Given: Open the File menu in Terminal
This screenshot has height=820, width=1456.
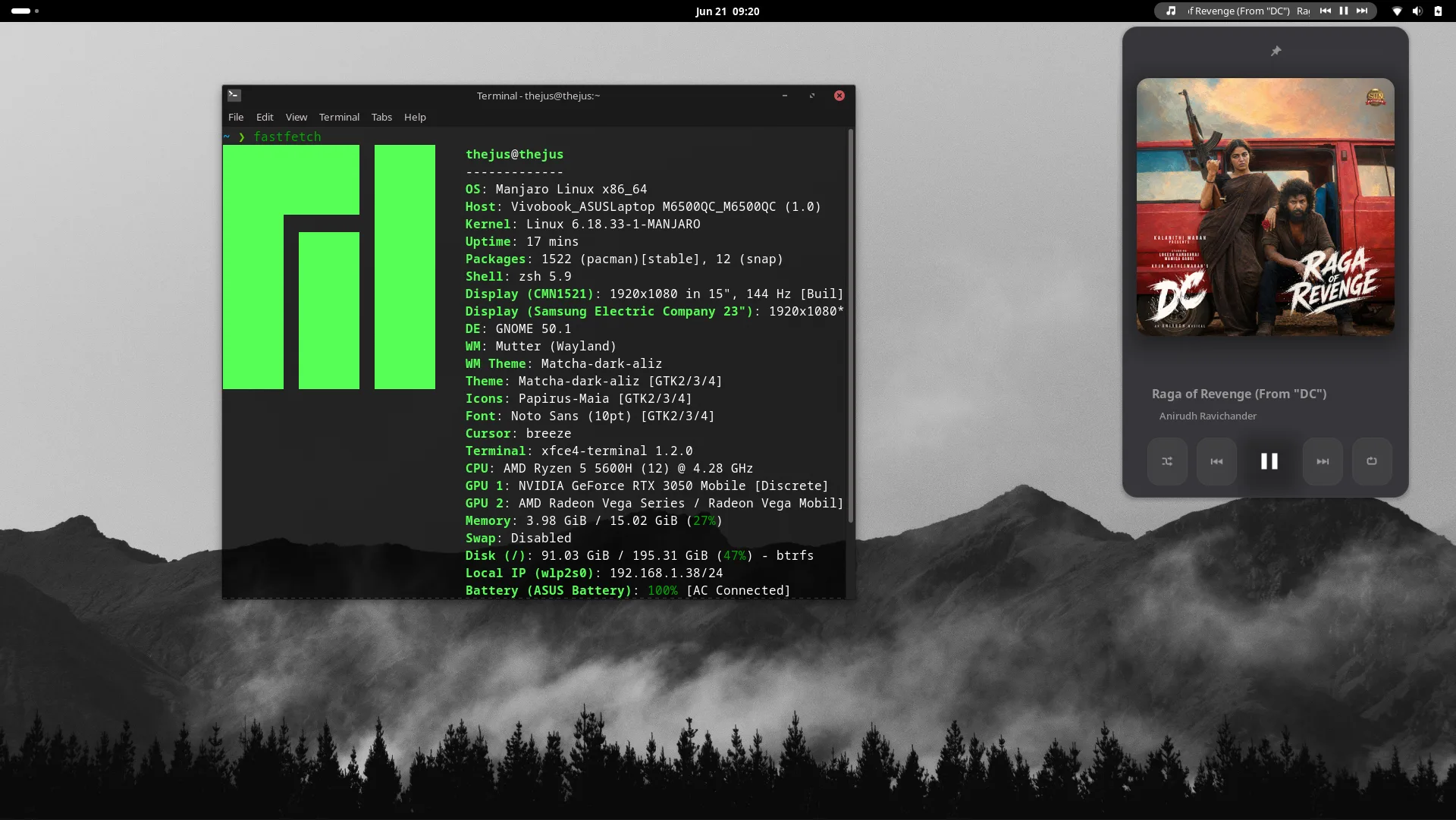Looking at the screenshot, I should point(236,117).
